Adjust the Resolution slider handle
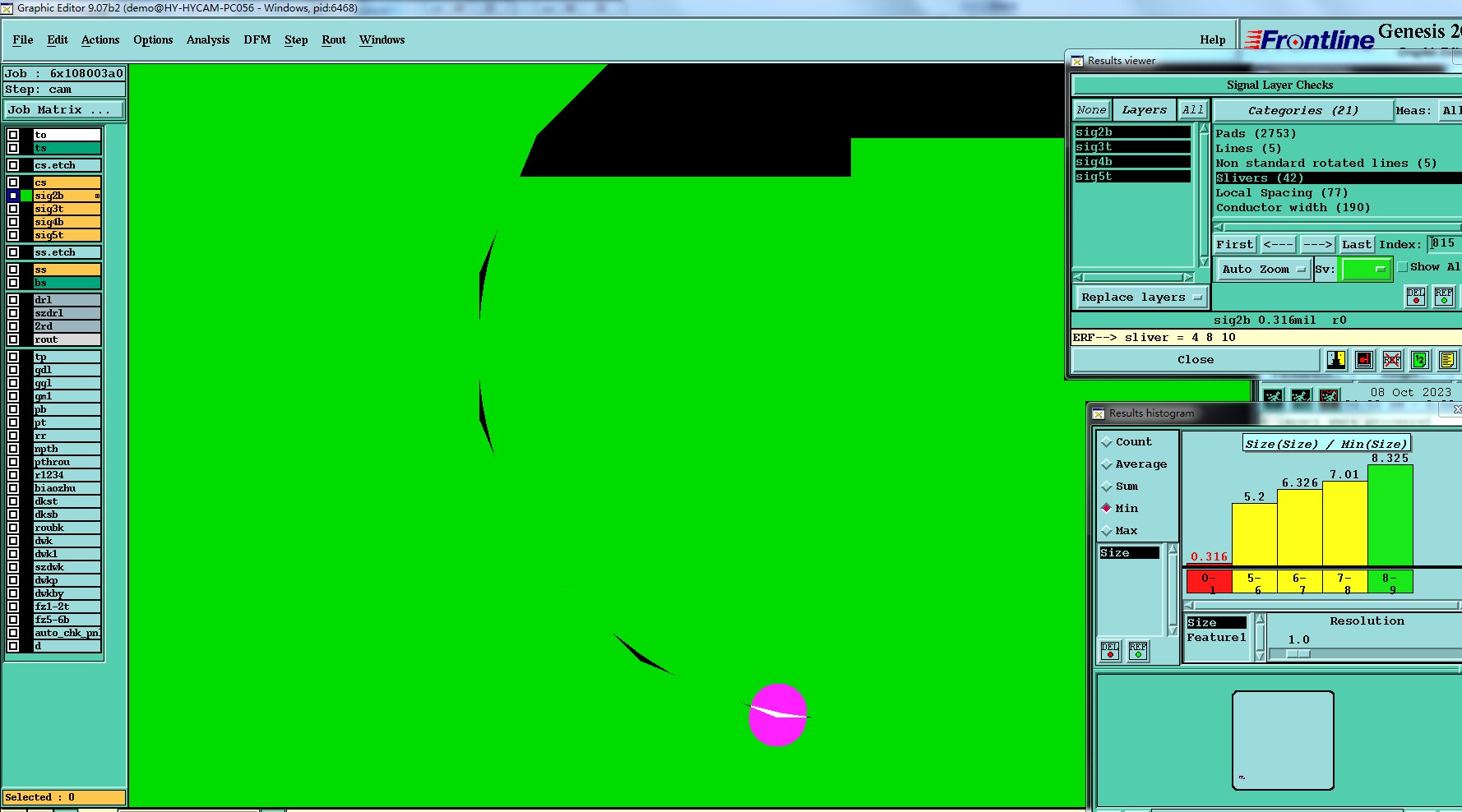Screen dimensions: 1462x812 [x=1298, y=654]
